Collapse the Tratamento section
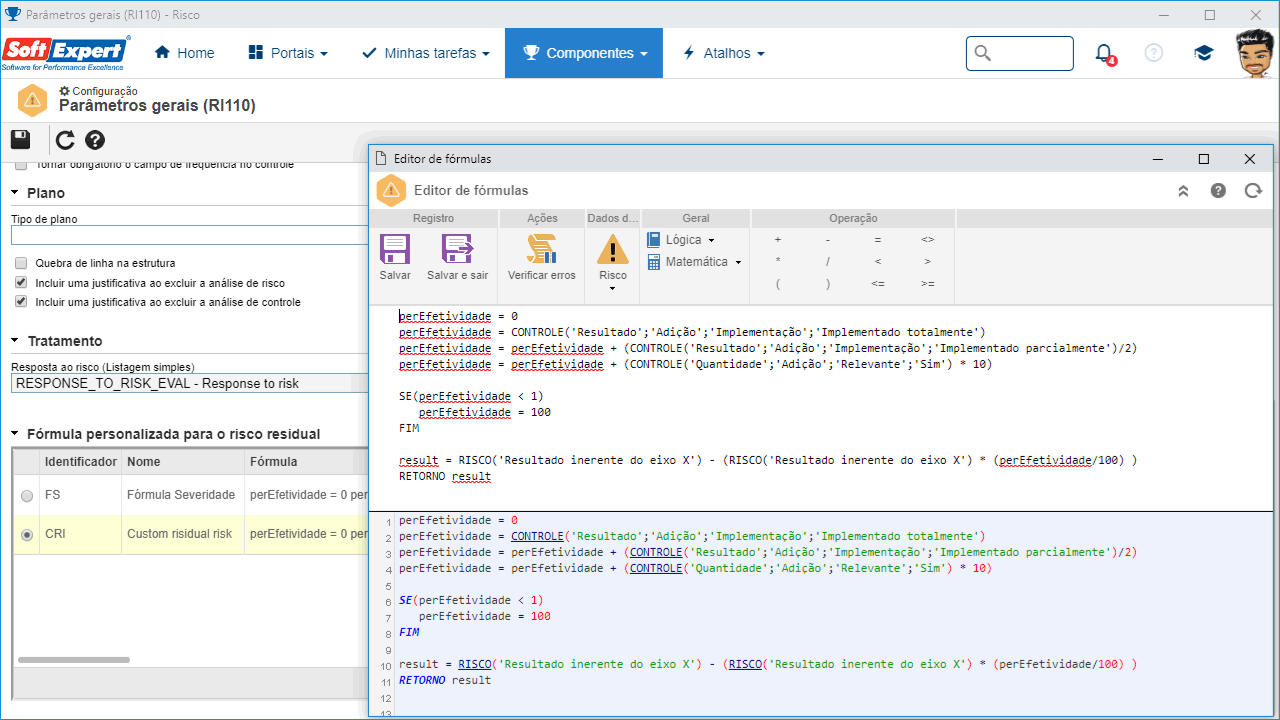 pos(15,341)
